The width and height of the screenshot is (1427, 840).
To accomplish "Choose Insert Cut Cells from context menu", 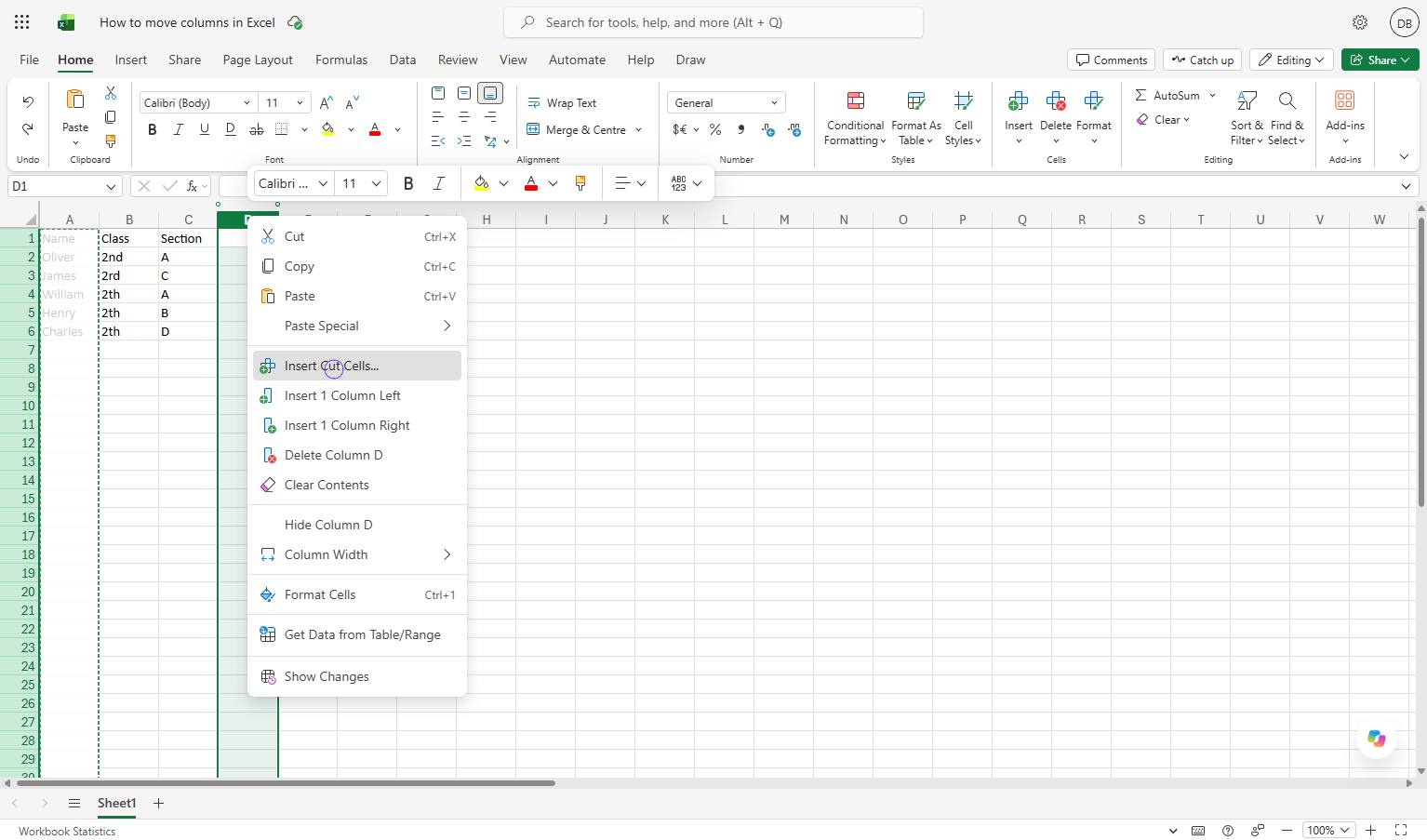I will tap(357, 366).
